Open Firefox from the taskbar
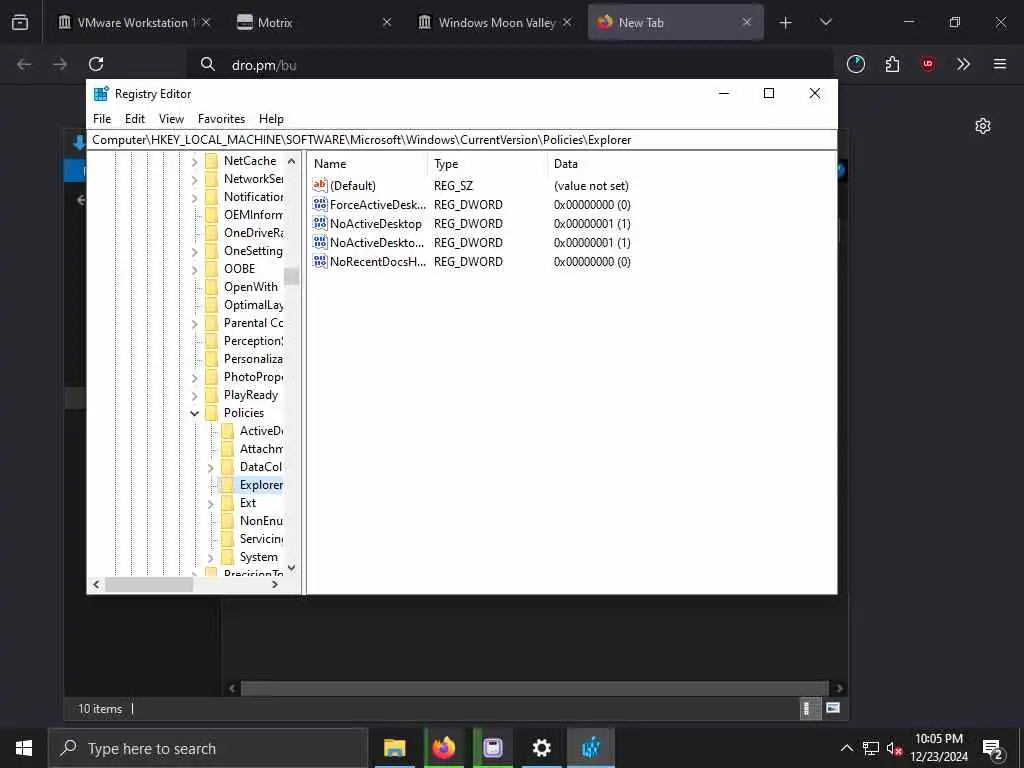The width and height of the screenshot is (1024, 768). click(443, 748)
